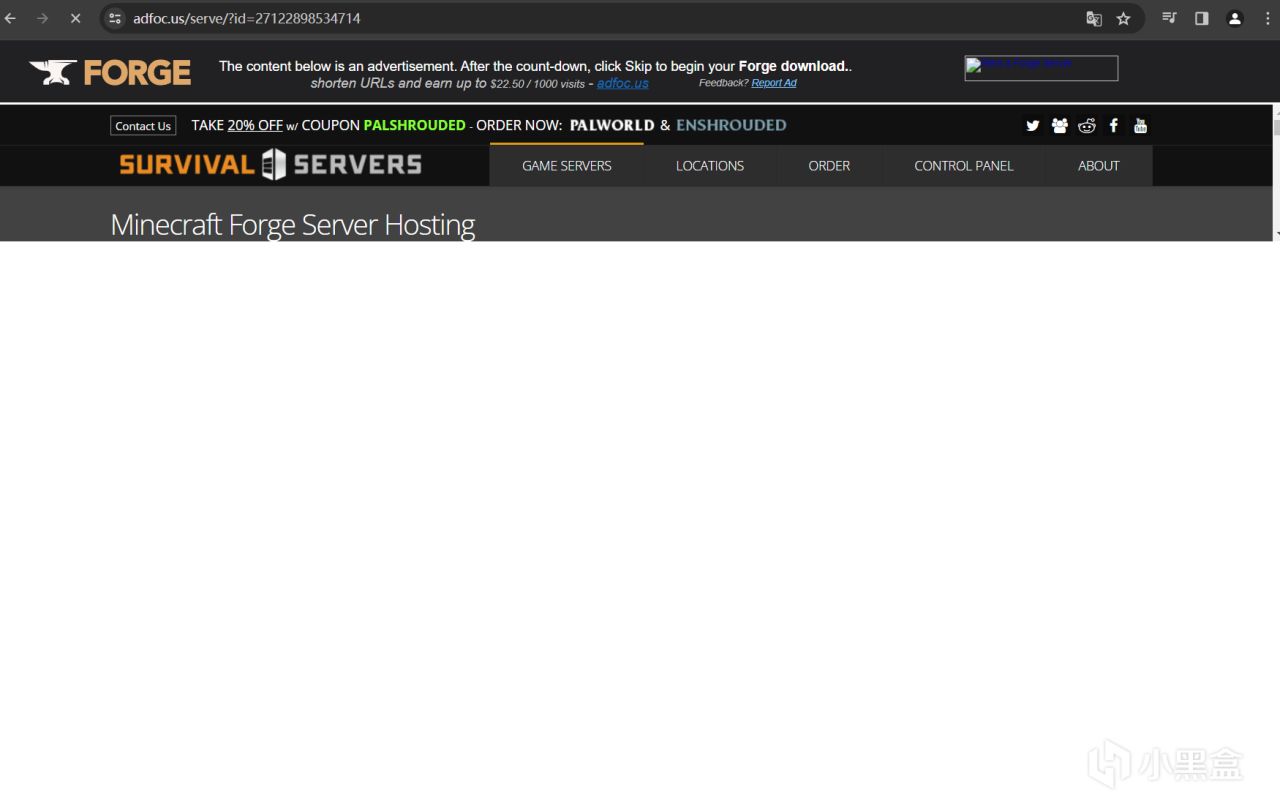The width and height of the screenshot is (1280, 809).
Task: Open the PALWORLD order link
Action: (x=612, y=125)
